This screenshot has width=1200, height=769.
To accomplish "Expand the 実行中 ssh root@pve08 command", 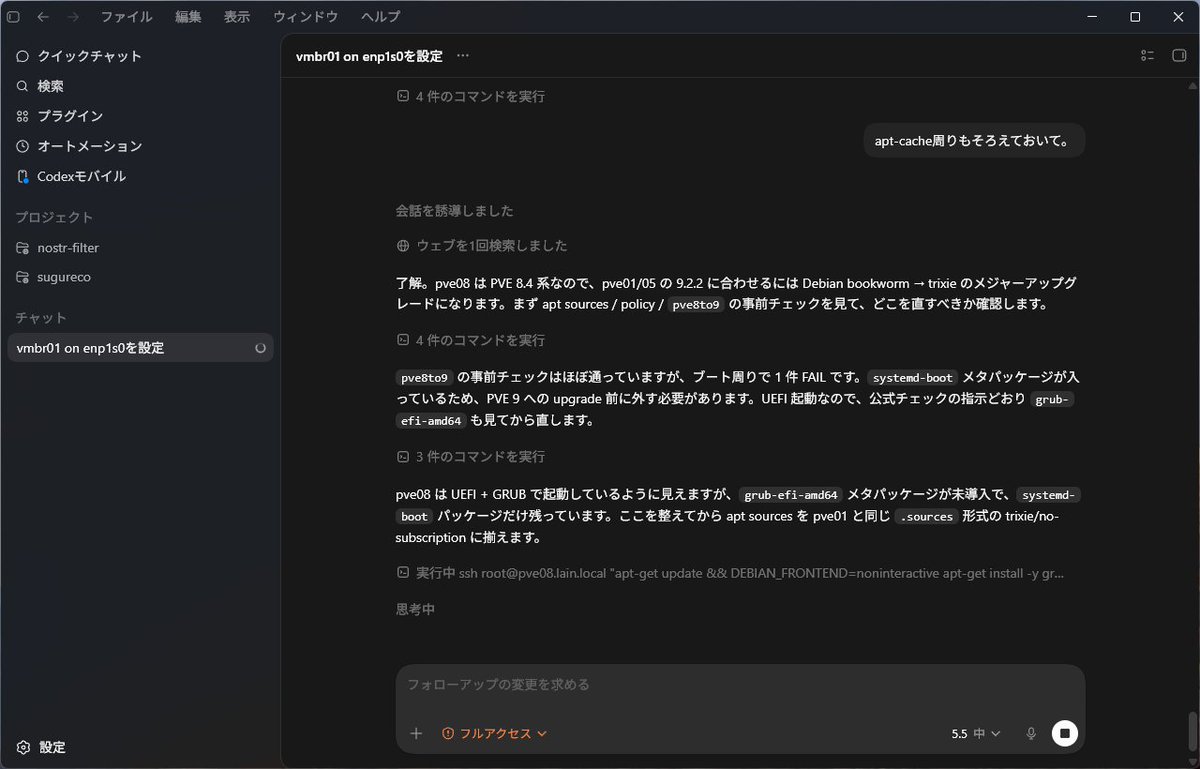I will coord(730,574).
